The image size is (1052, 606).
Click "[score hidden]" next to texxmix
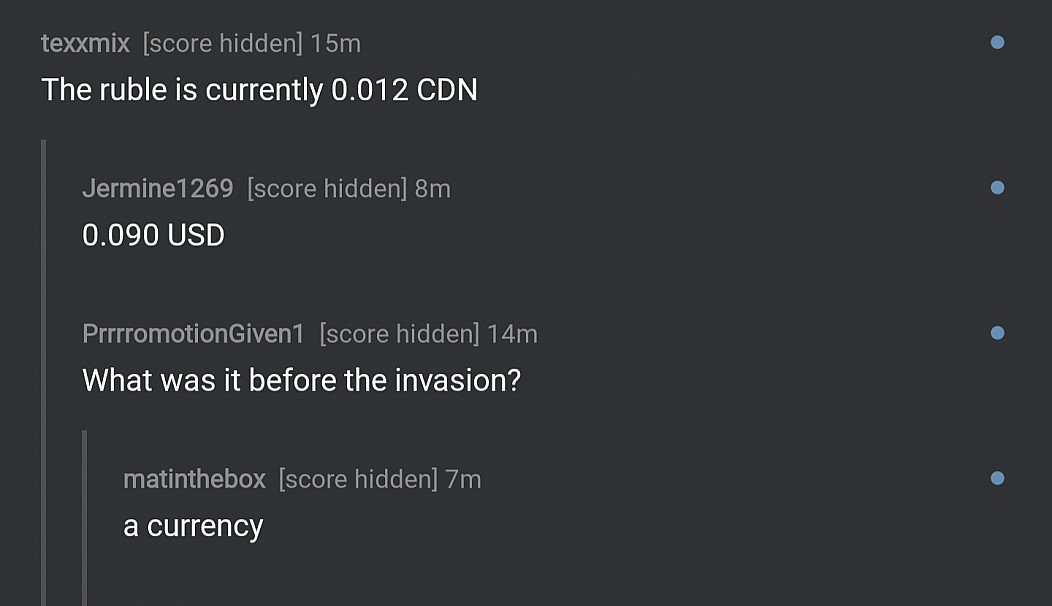pyautogui.click(x=222, y=43)
